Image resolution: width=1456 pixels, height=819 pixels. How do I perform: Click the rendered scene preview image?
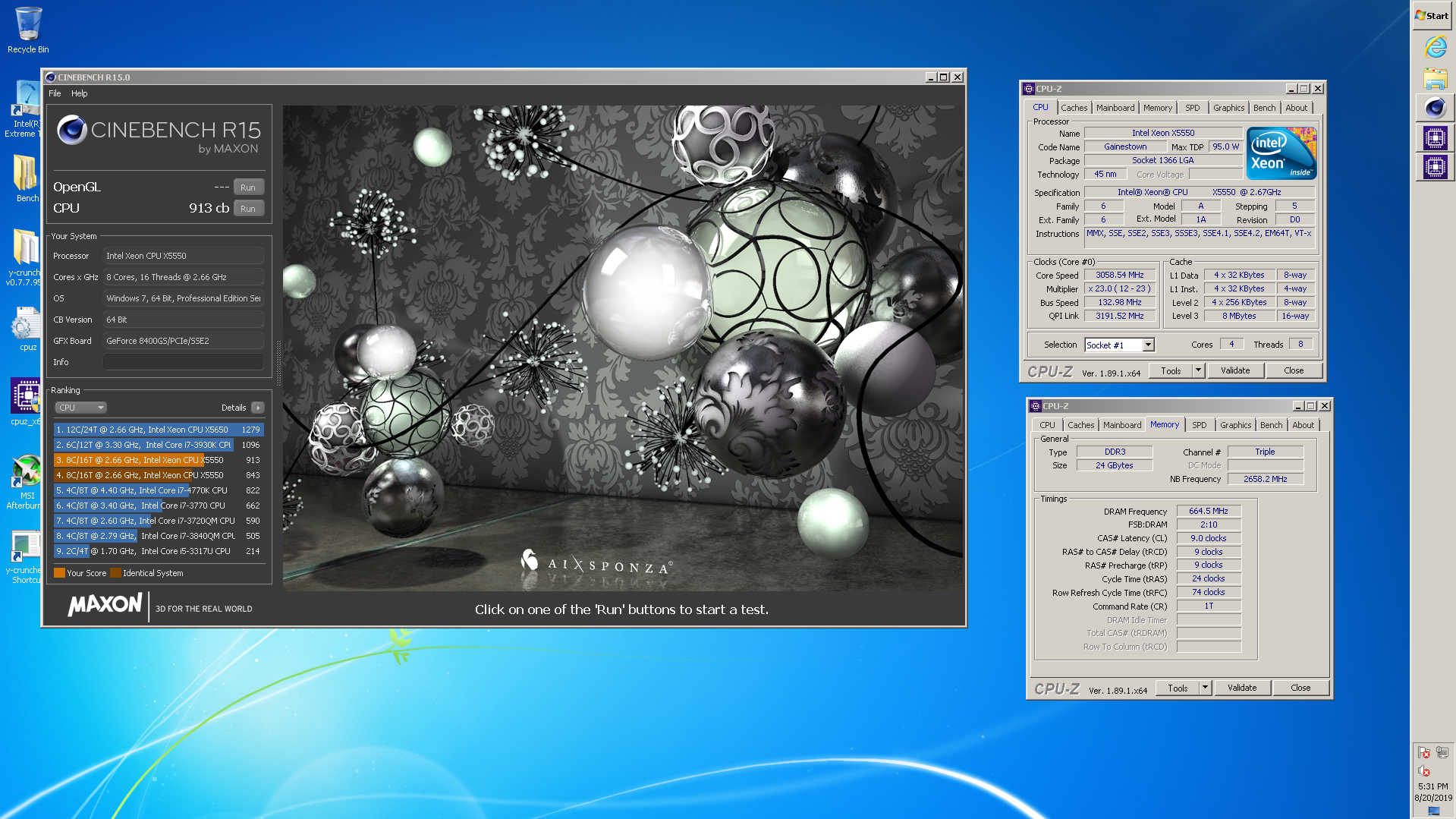pos(623,348)
